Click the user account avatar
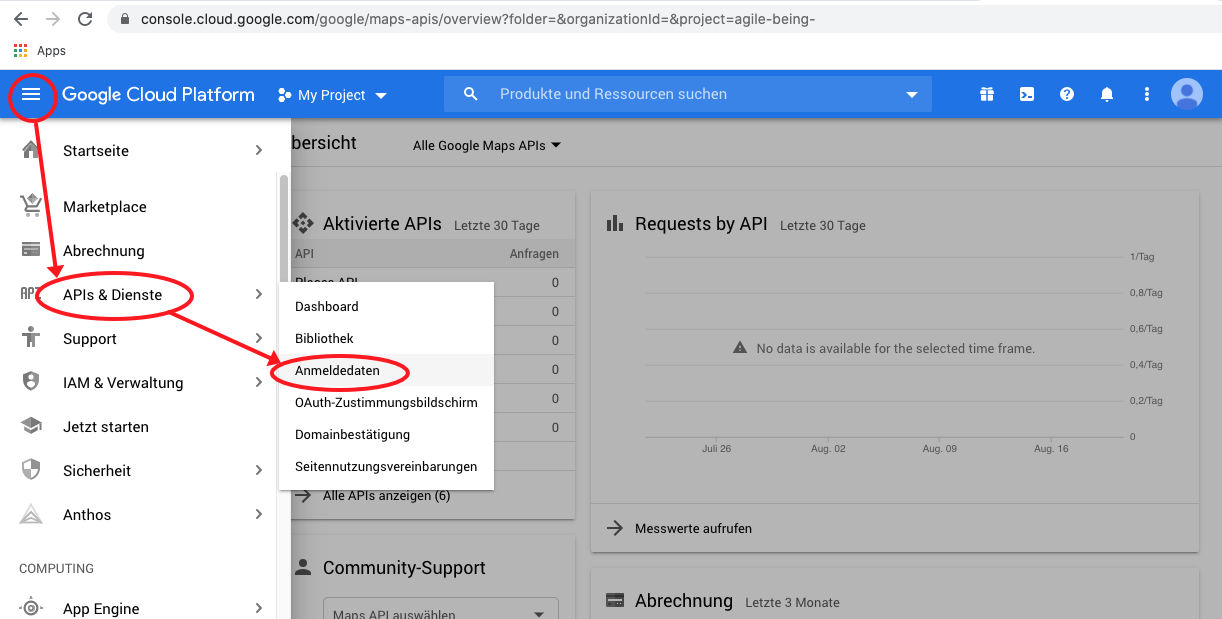This screenshot has width=1222, height=619. pos(1187,94)
